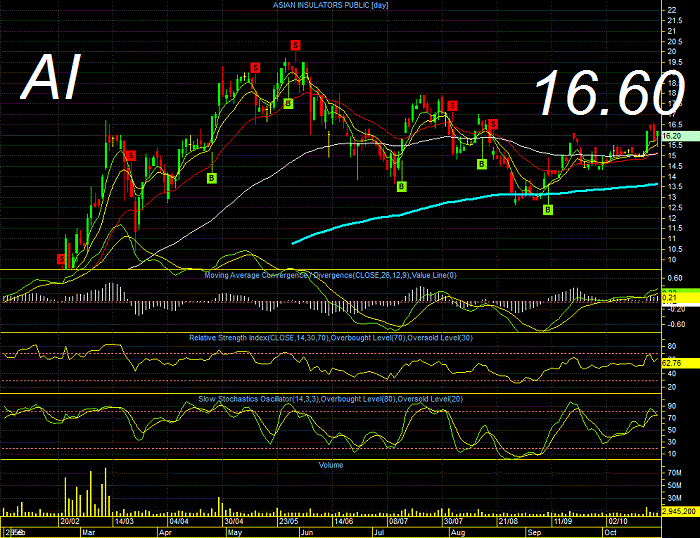
Task: Select the Jul month label
Action: [379, 533]
